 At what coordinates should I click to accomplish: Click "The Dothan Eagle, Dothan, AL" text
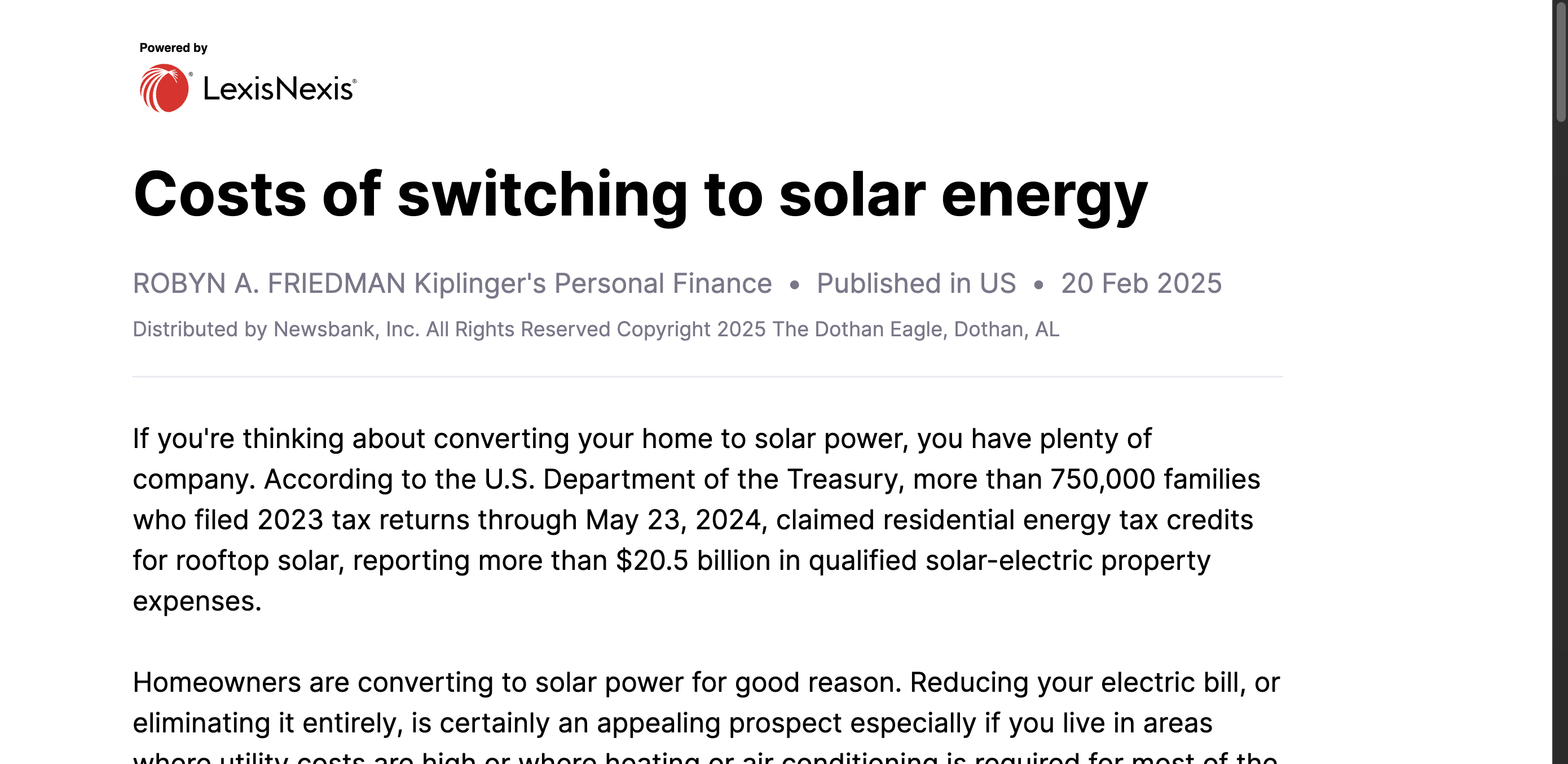point(915,330)
